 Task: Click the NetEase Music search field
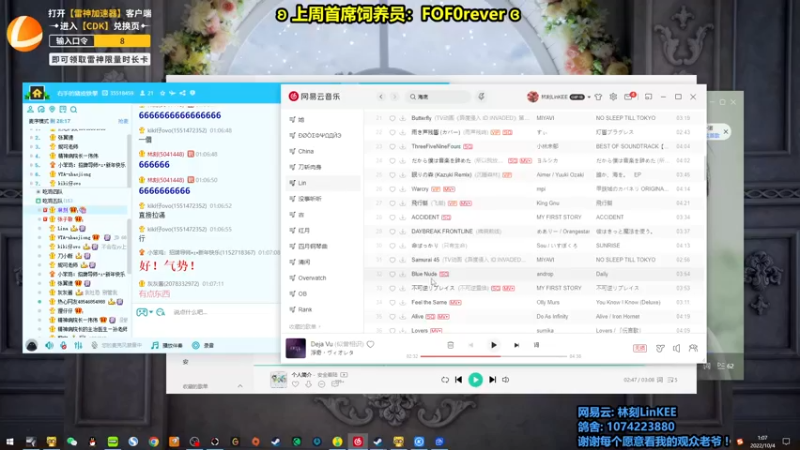point(438,96)
